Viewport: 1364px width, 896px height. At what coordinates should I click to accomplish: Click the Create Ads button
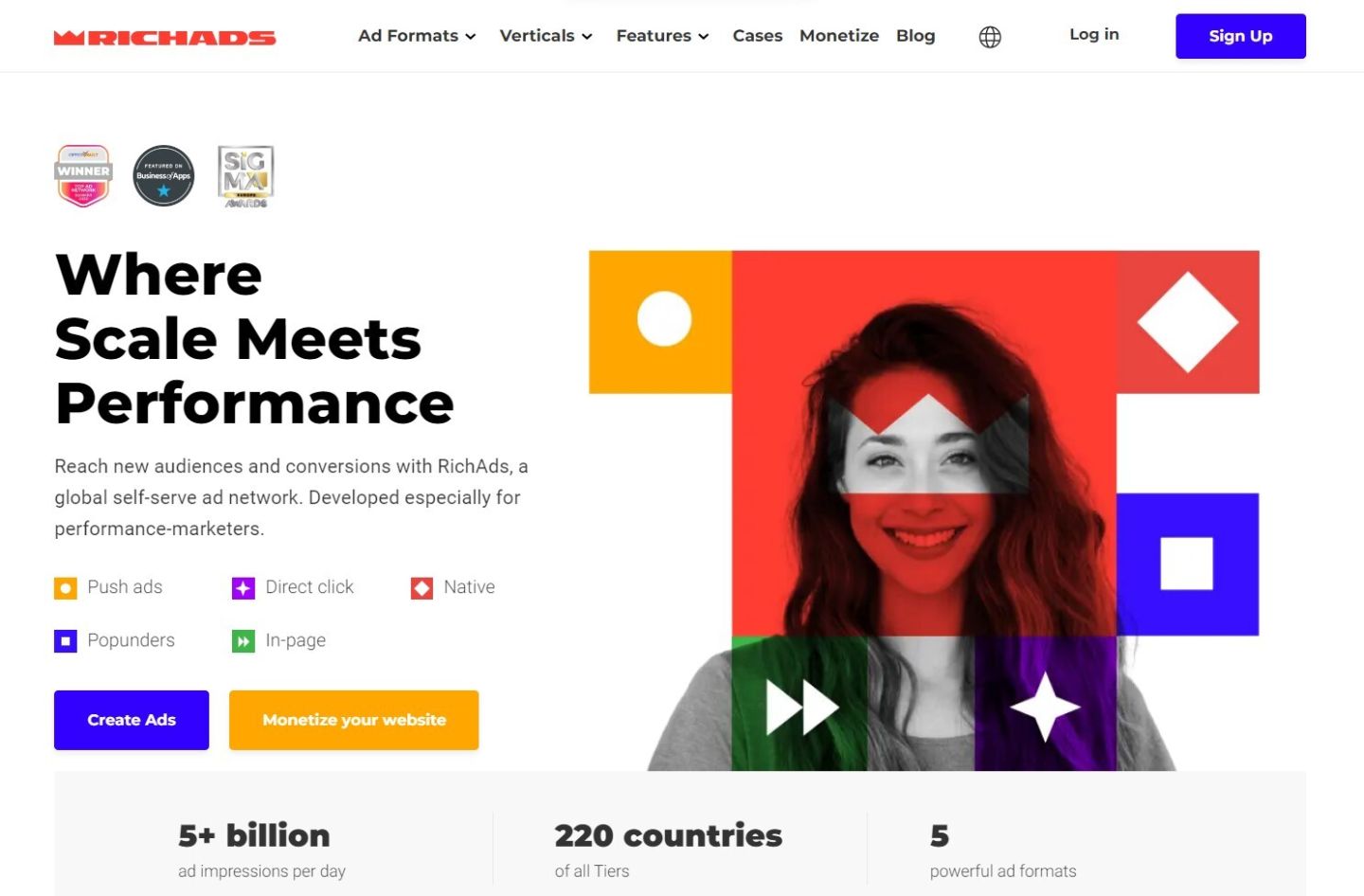click(132, 720)
